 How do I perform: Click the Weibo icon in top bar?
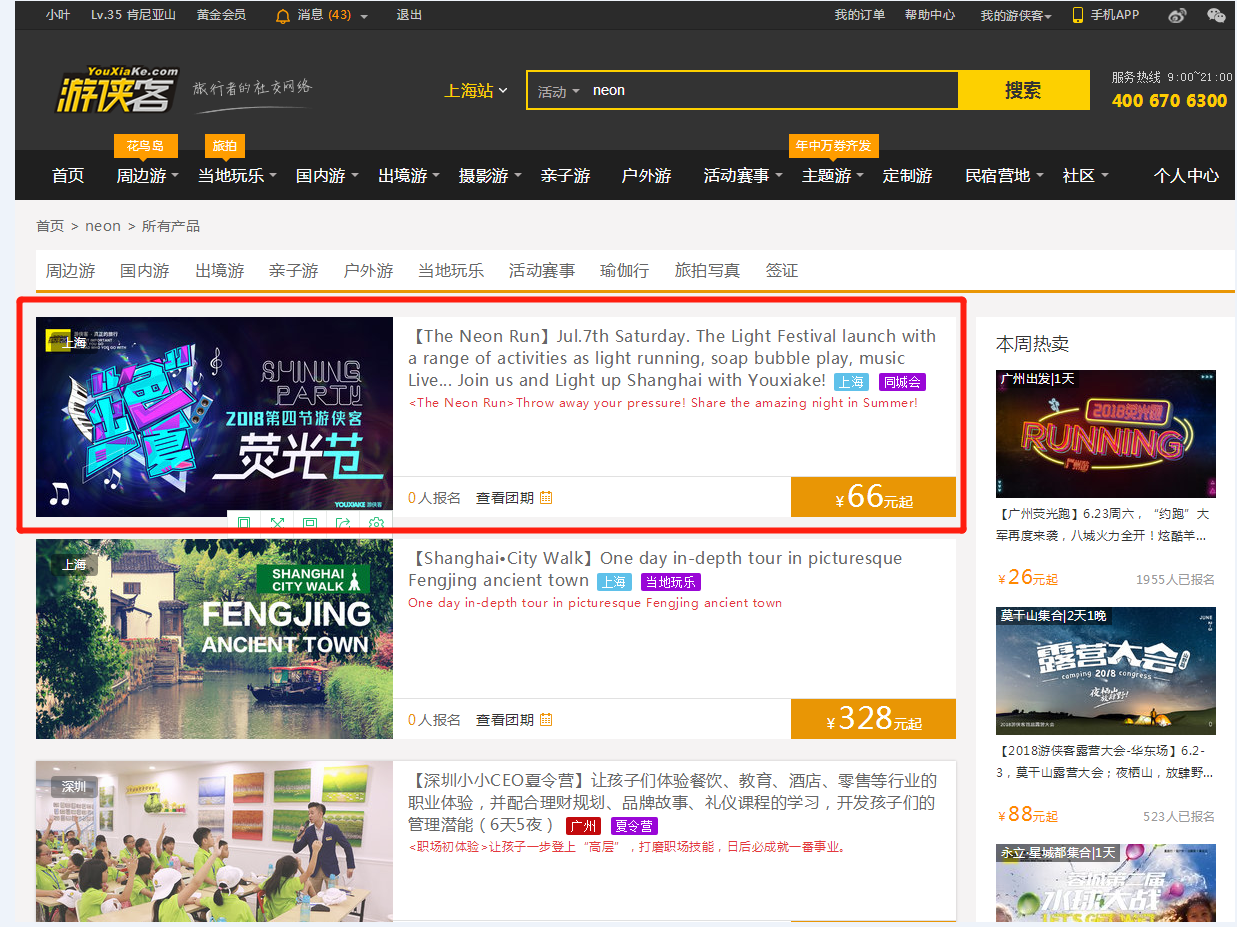click(1177, 15)
